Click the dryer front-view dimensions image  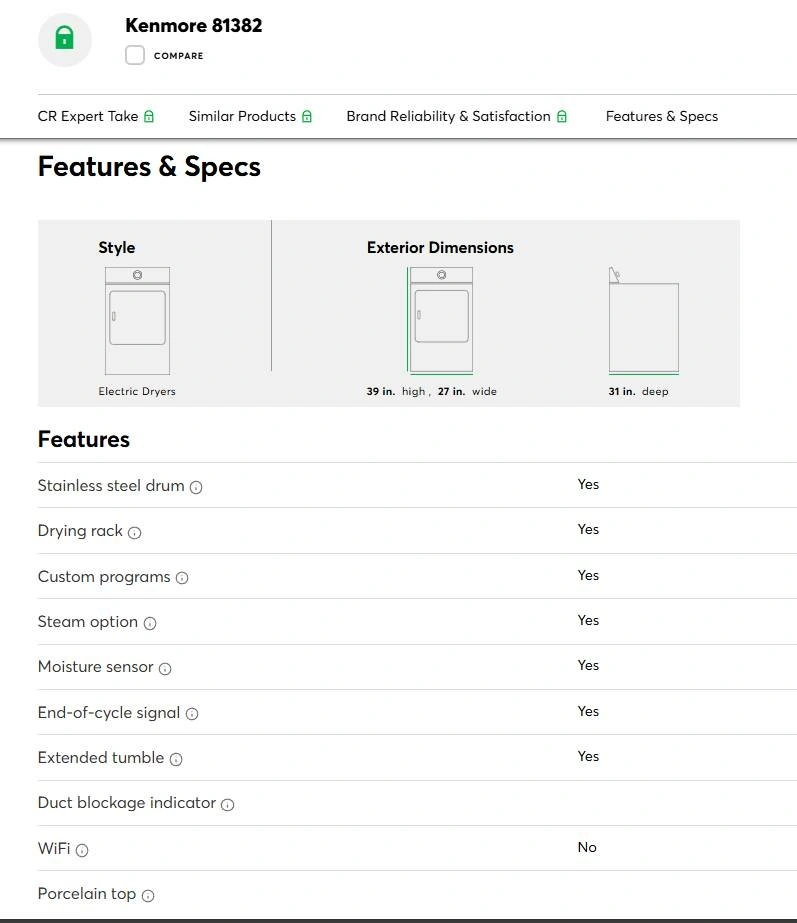pos(441,320)
